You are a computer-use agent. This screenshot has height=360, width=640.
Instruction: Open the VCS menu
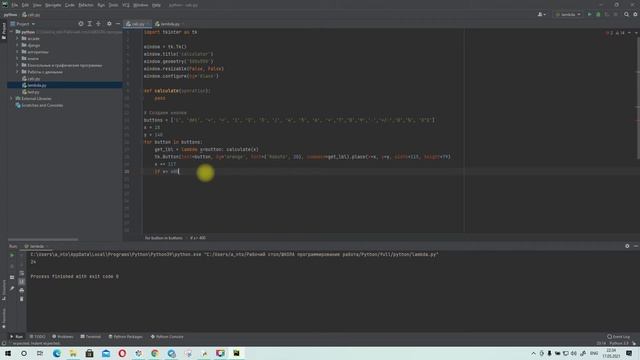tap(126, 5)
